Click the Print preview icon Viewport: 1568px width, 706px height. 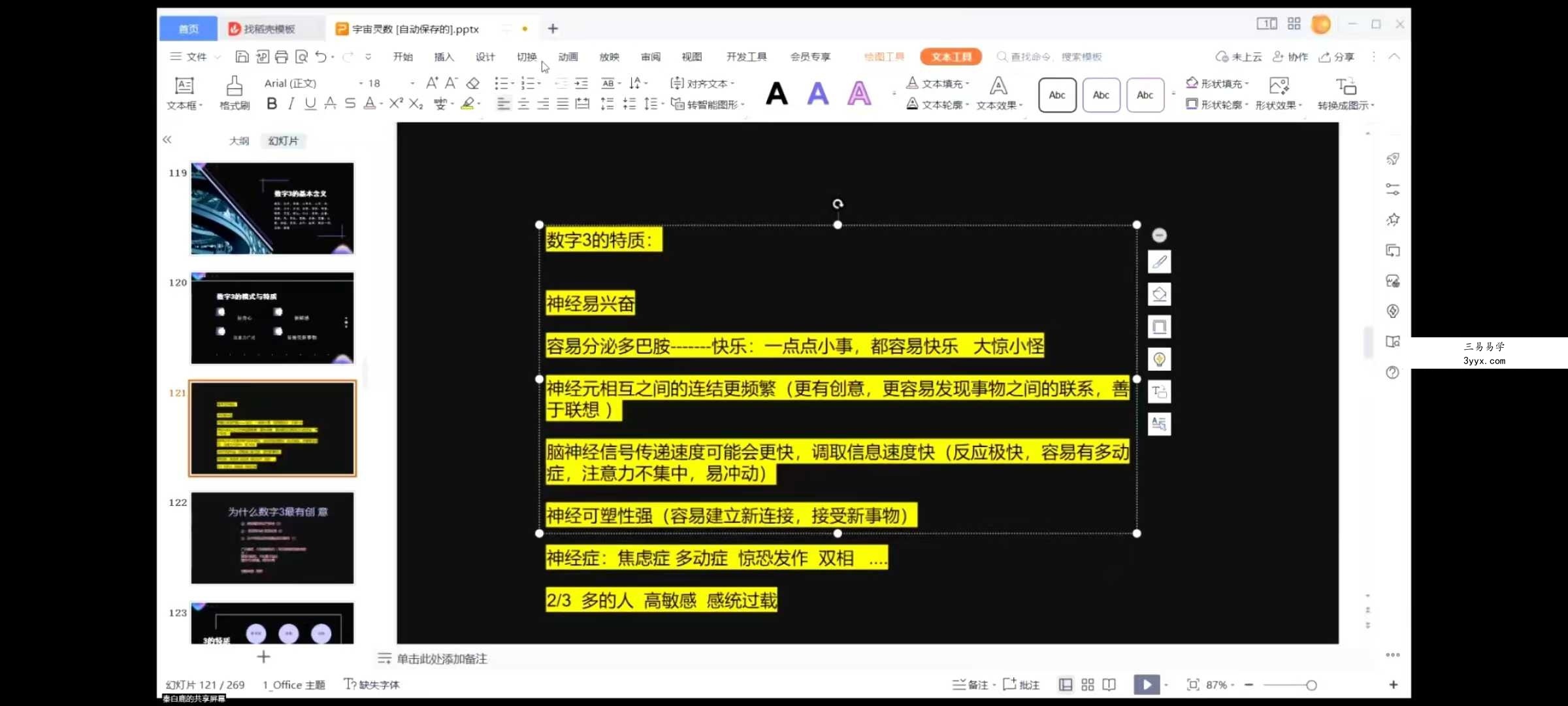click(x=301, y=57)
